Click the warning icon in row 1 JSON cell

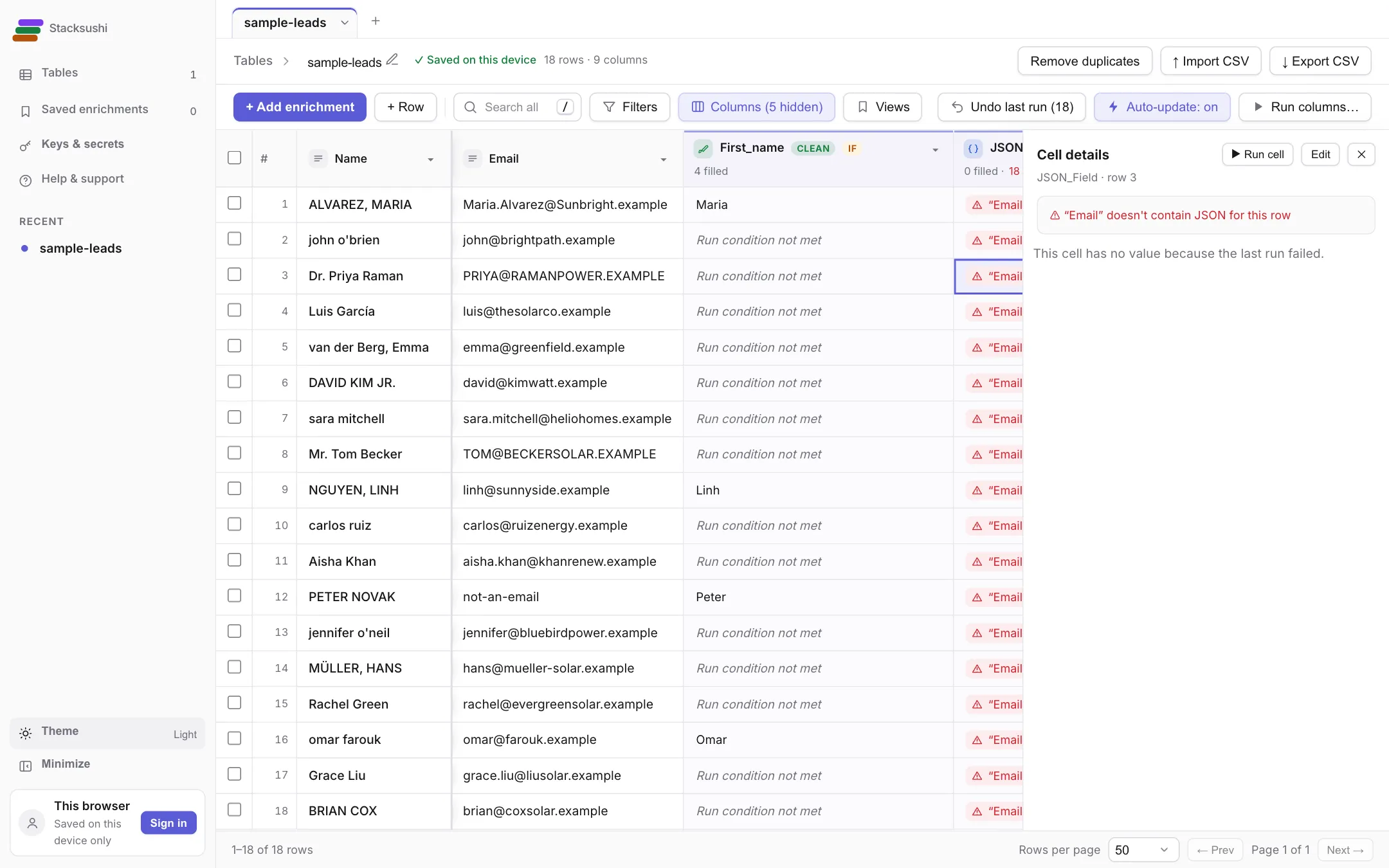[977, 205]
